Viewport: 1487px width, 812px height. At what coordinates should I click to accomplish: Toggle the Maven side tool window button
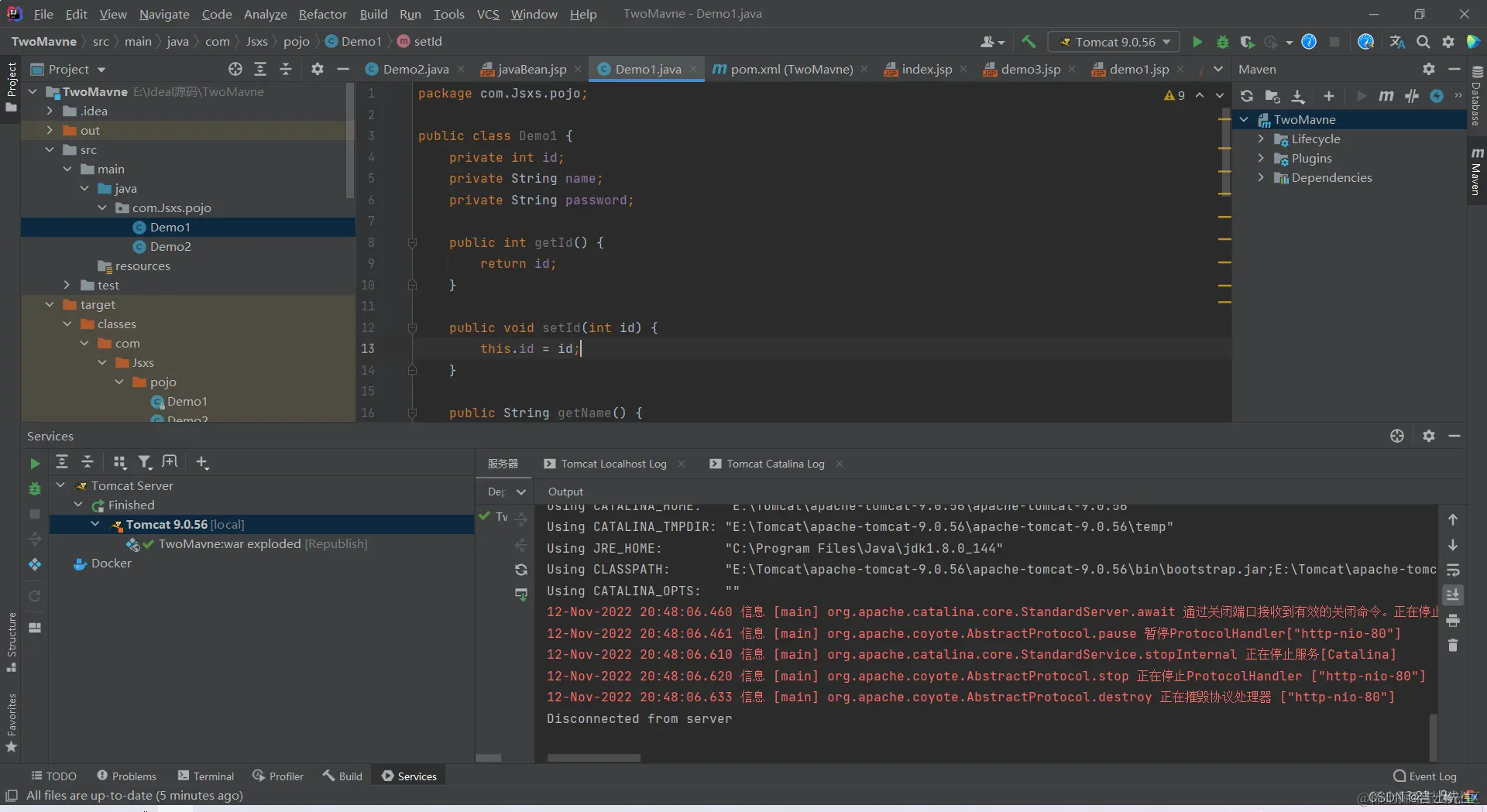(x=1477, y=171)
